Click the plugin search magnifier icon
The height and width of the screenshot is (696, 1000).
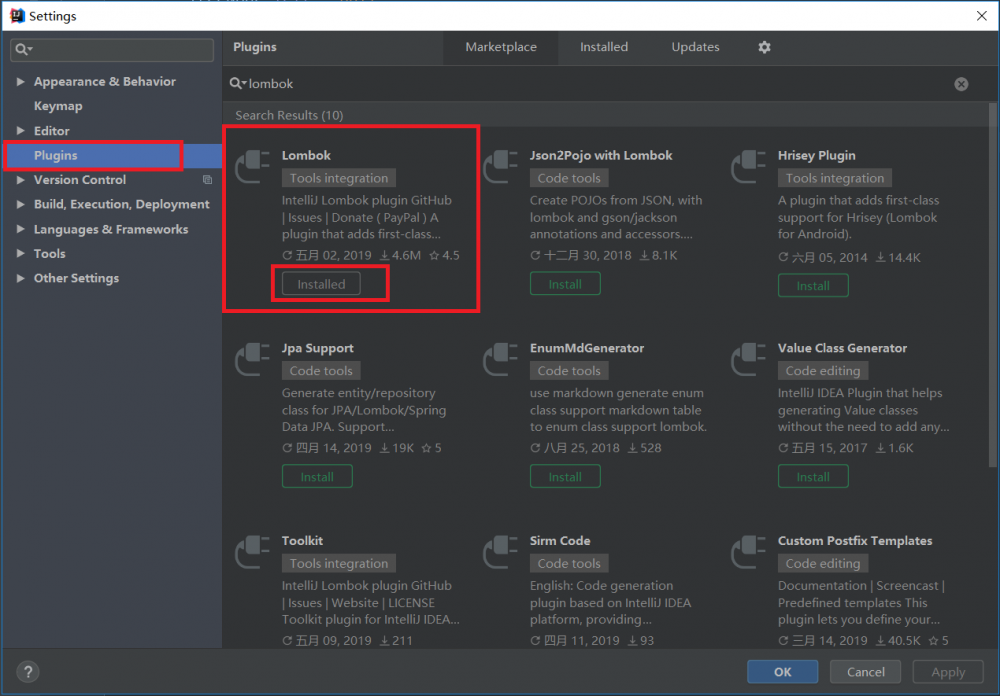click(x=238, y=84)
